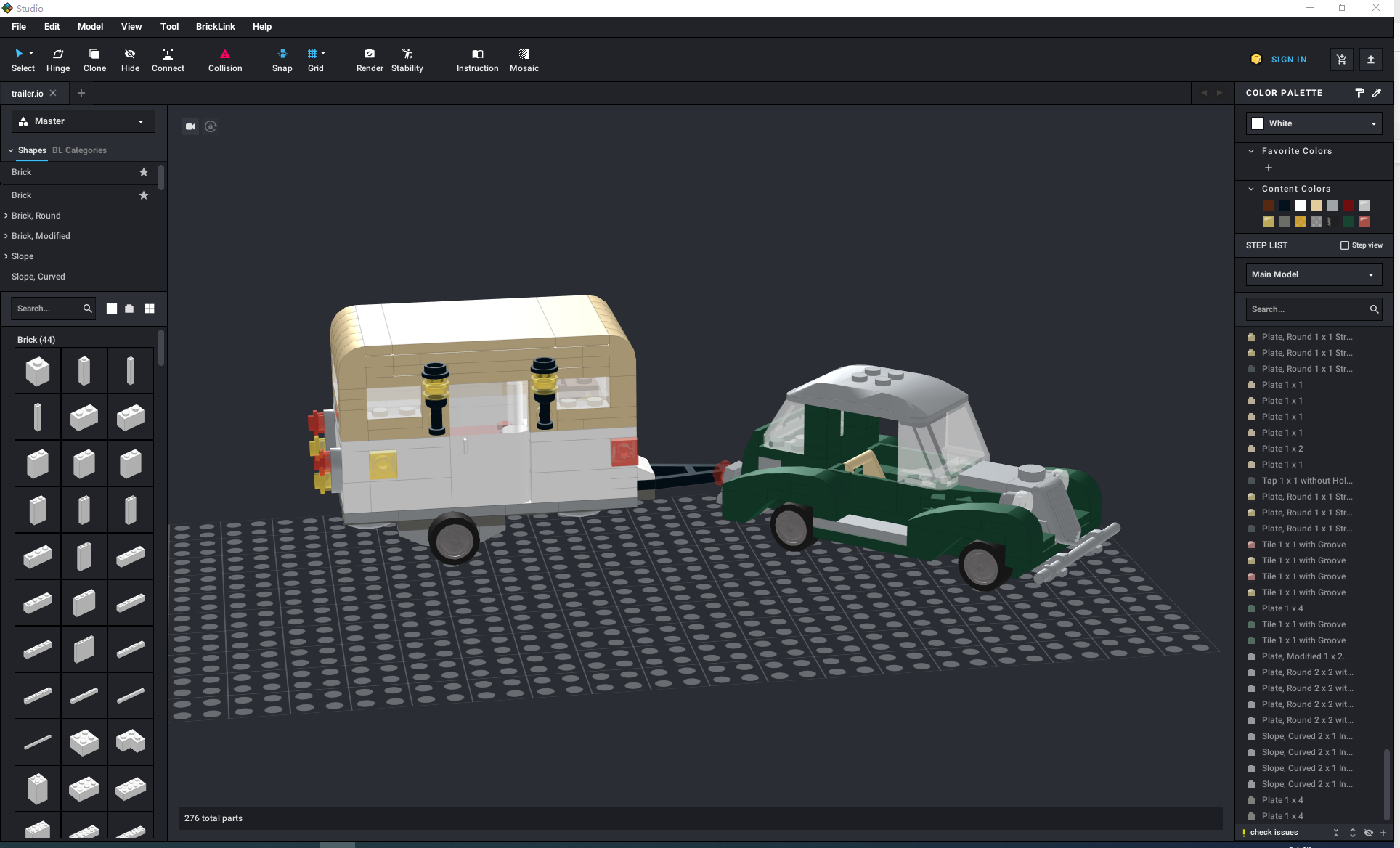Click the magnifier in step list search
The height and width of the screenshot is (848, 1400).
point(1374,309)
